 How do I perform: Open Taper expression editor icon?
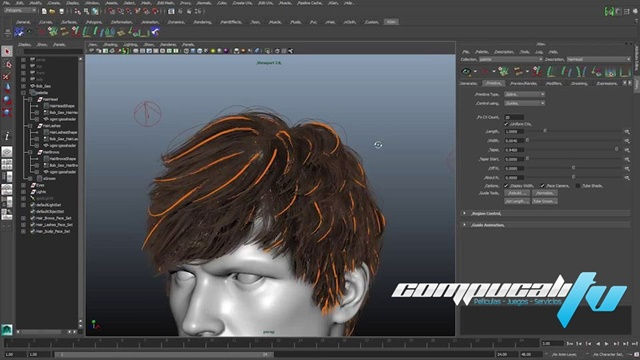[x=627, y=150]
